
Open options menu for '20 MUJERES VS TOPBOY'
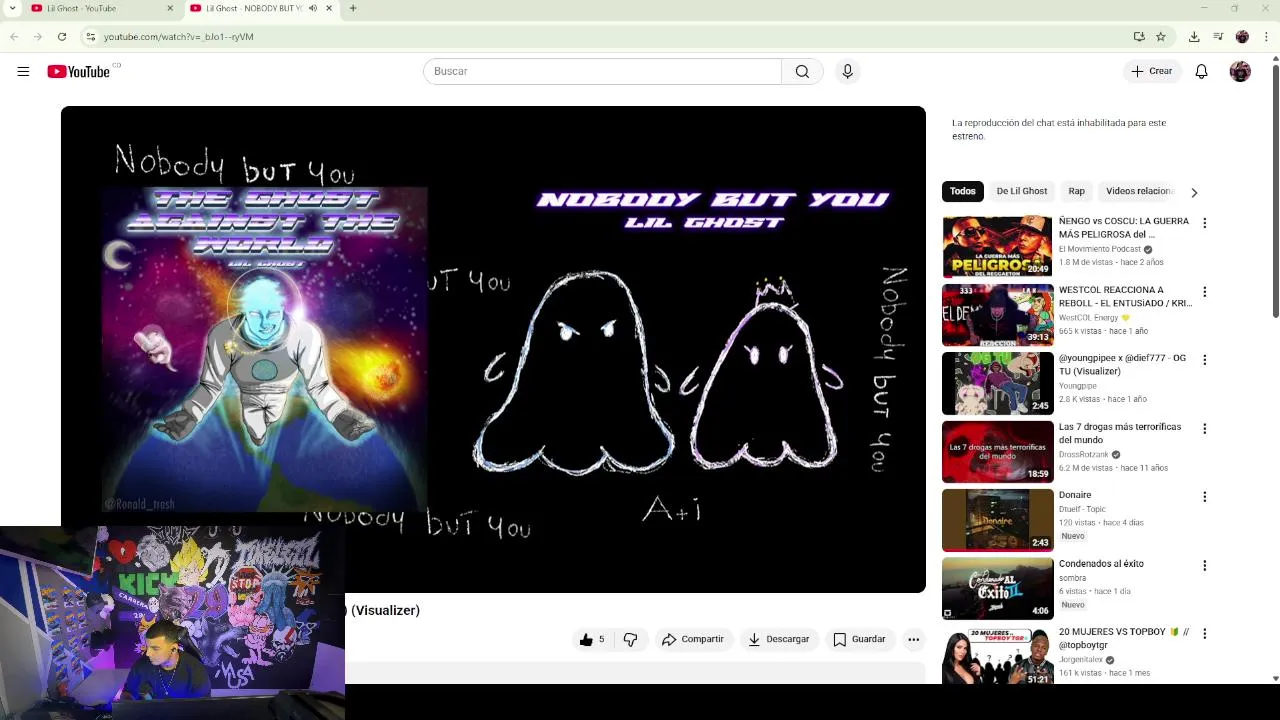(1204, 634)
